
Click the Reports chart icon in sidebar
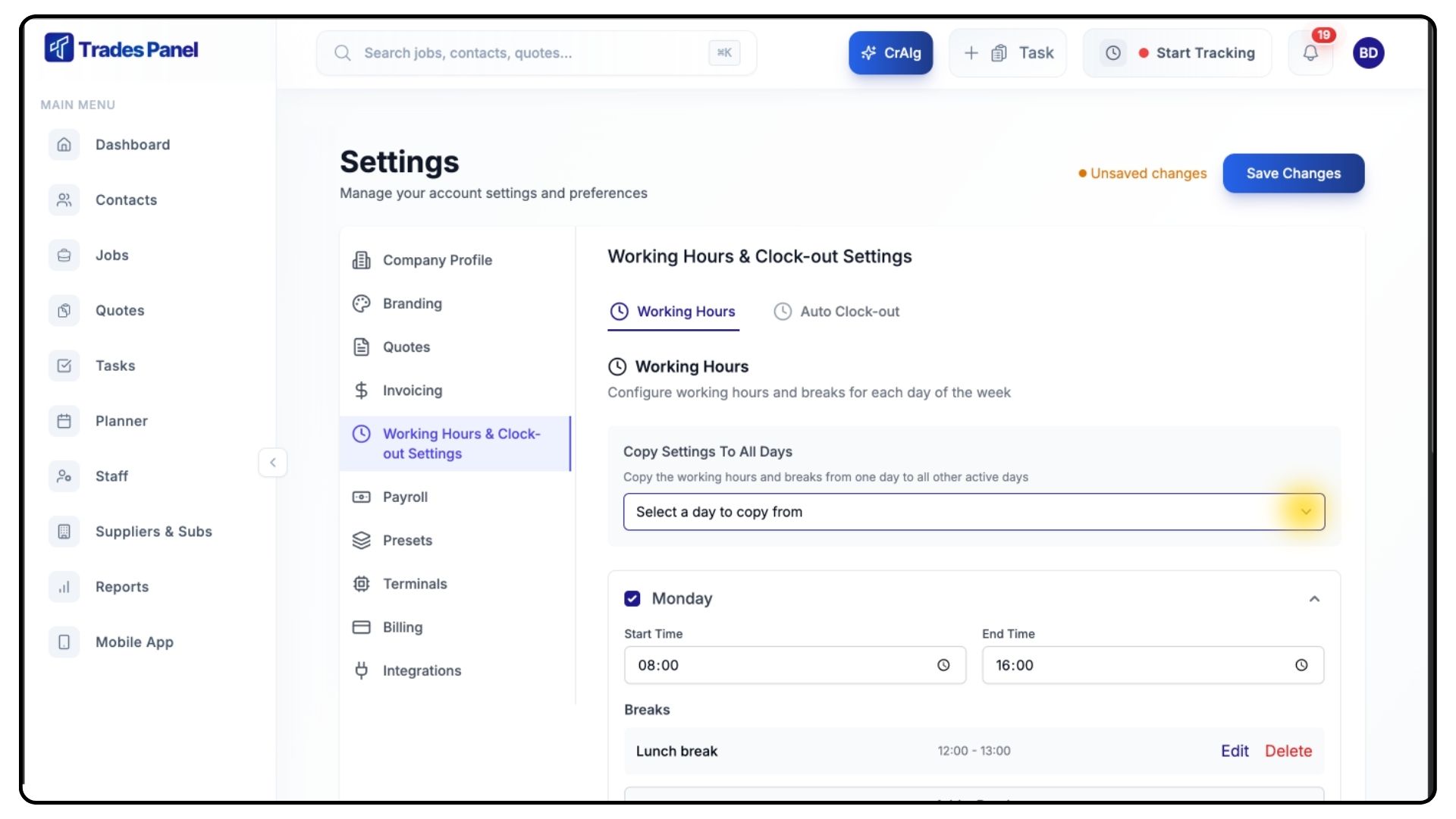tap(64, 587)
